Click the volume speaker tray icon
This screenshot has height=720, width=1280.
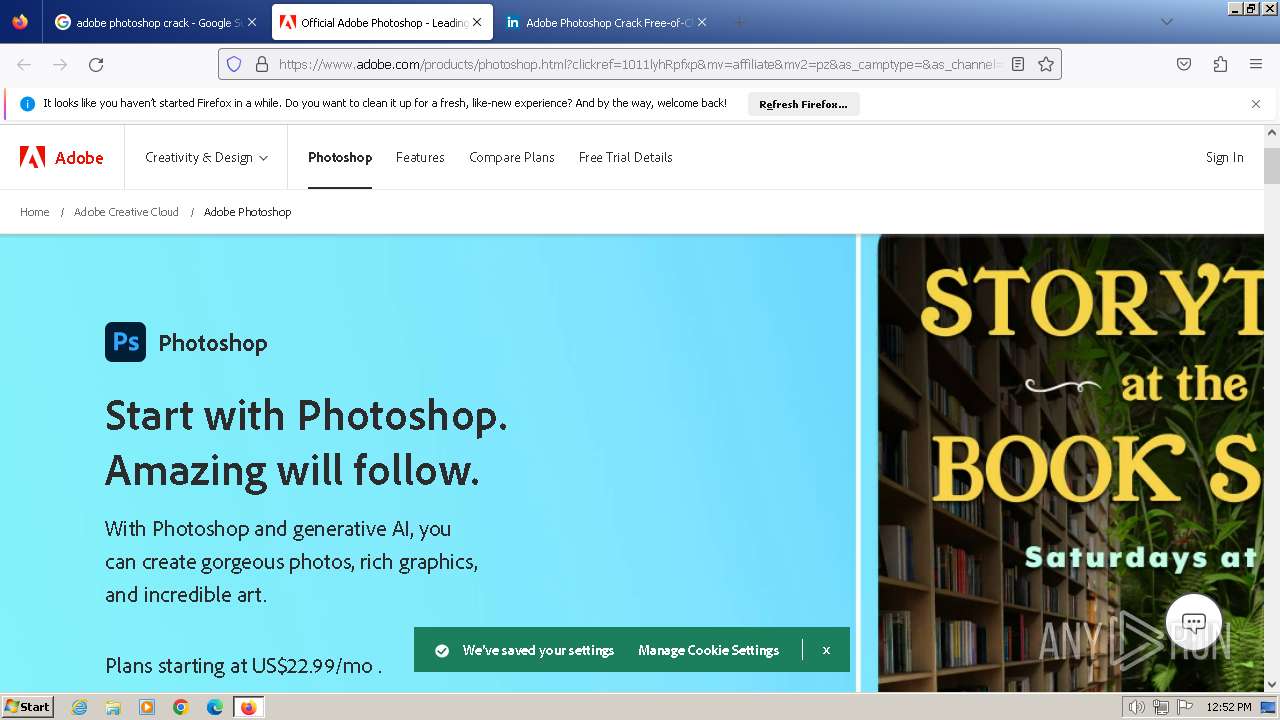(1137, 707)
